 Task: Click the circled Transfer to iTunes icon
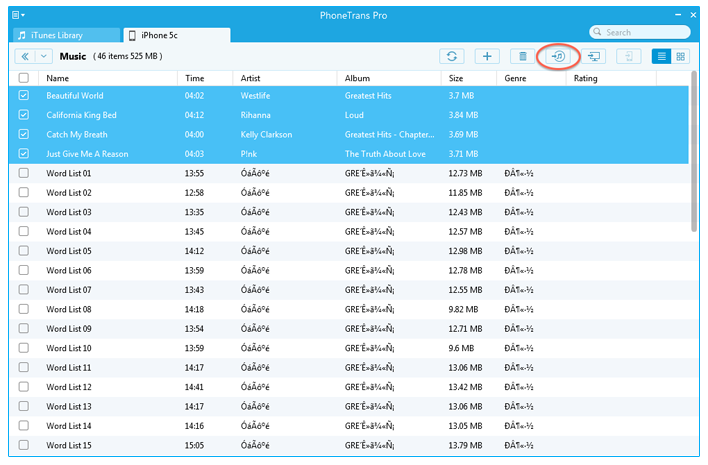coord(559,57)
